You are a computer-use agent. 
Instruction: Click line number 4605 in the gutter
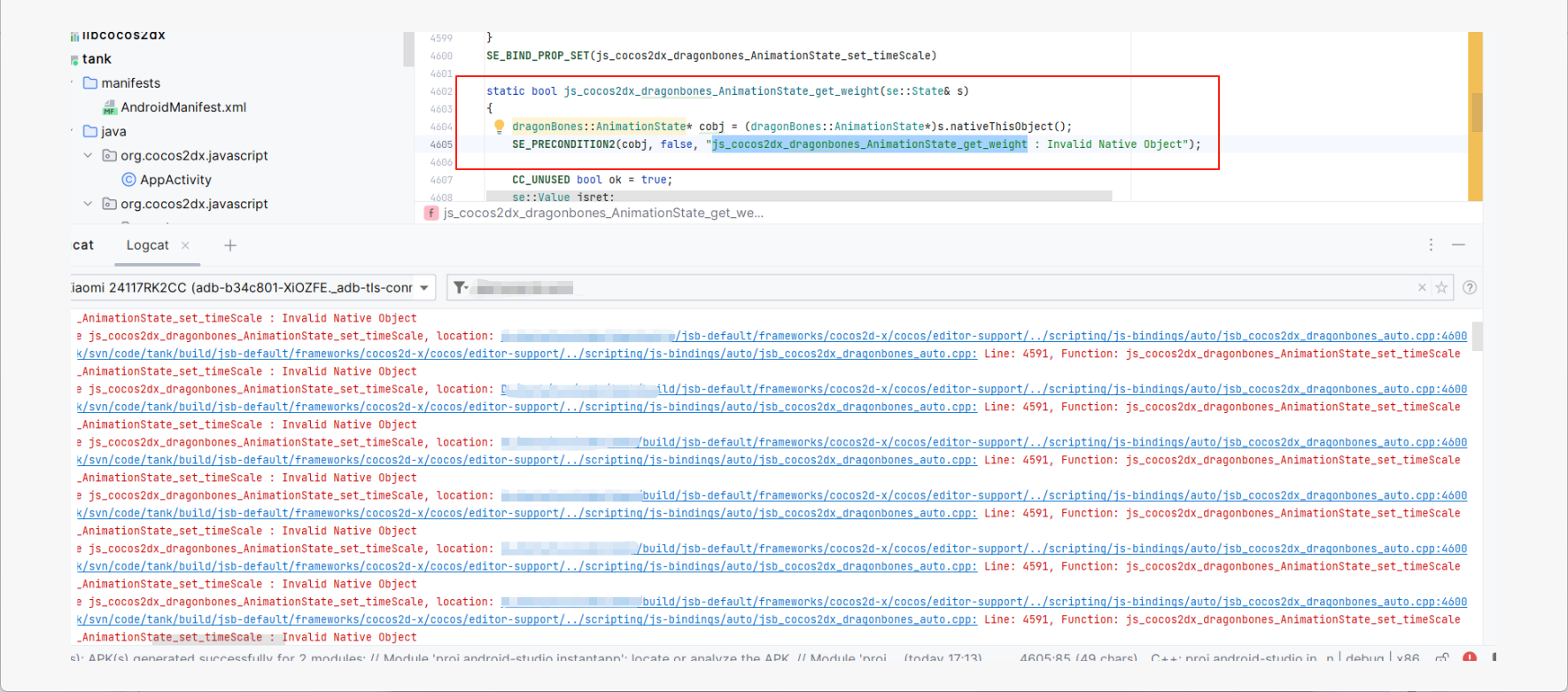pos(441,144)
